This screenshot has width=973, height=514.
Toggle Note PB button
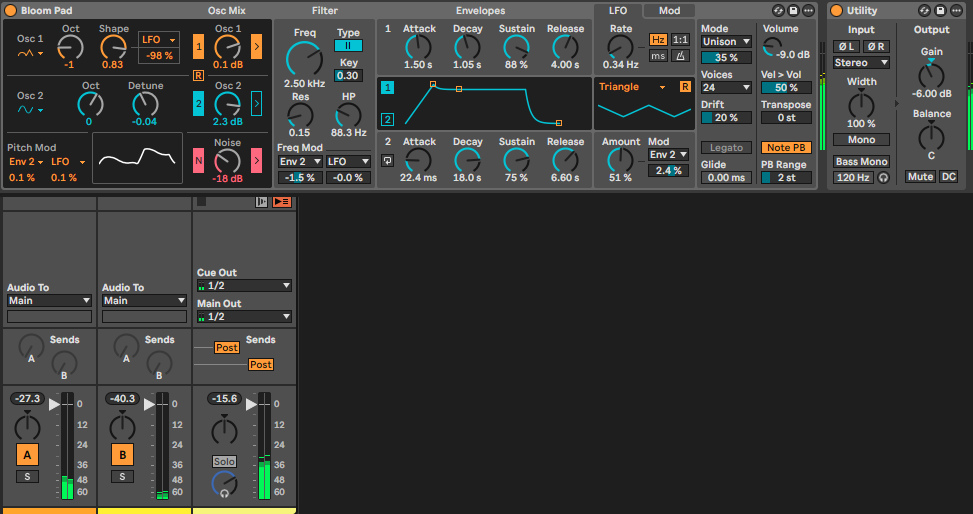tap(786, 148)
